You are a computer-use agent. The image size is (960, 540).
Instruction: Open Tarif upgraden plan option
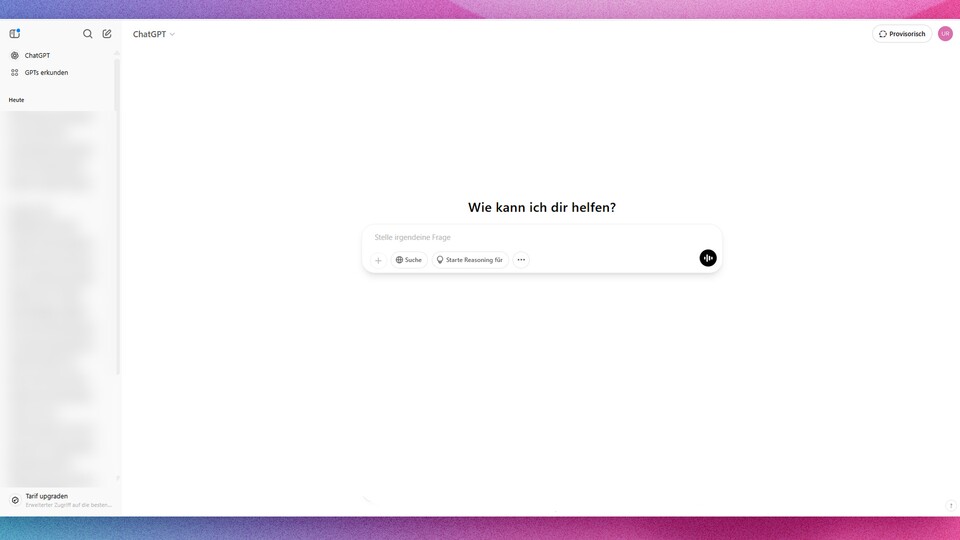tap(59, 500)
